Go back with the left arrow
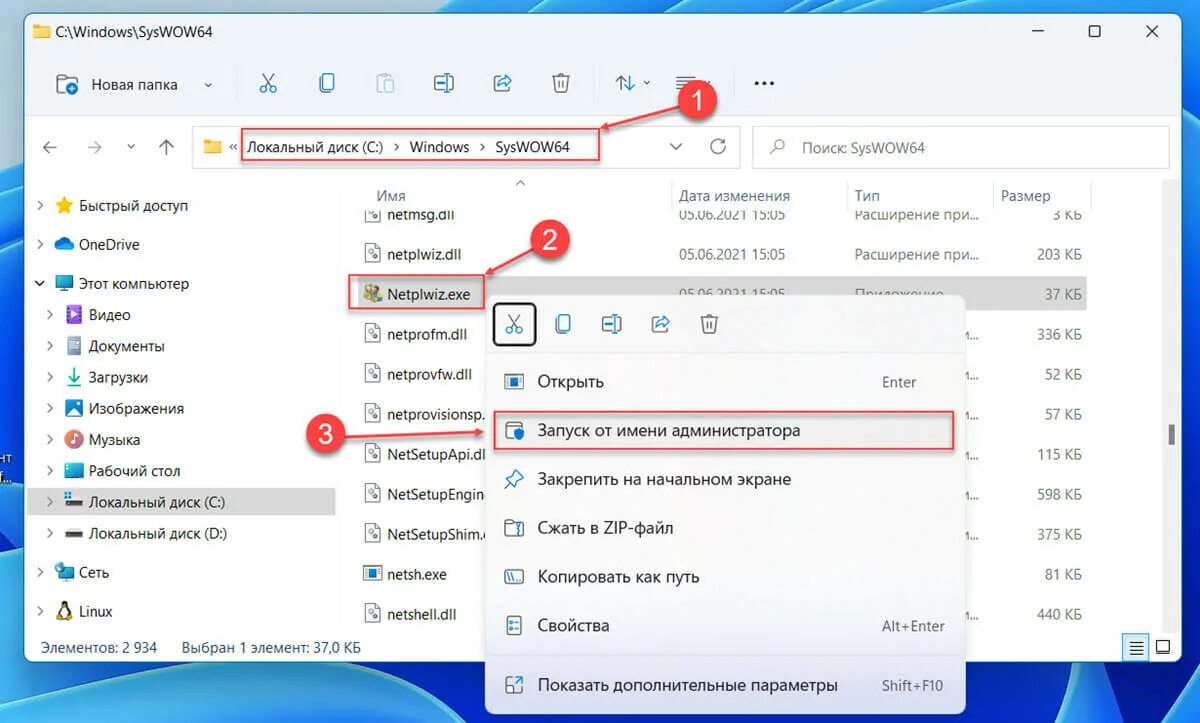Screen dimensions: 1200x723 pyautogui.click(x=50, y=147)
